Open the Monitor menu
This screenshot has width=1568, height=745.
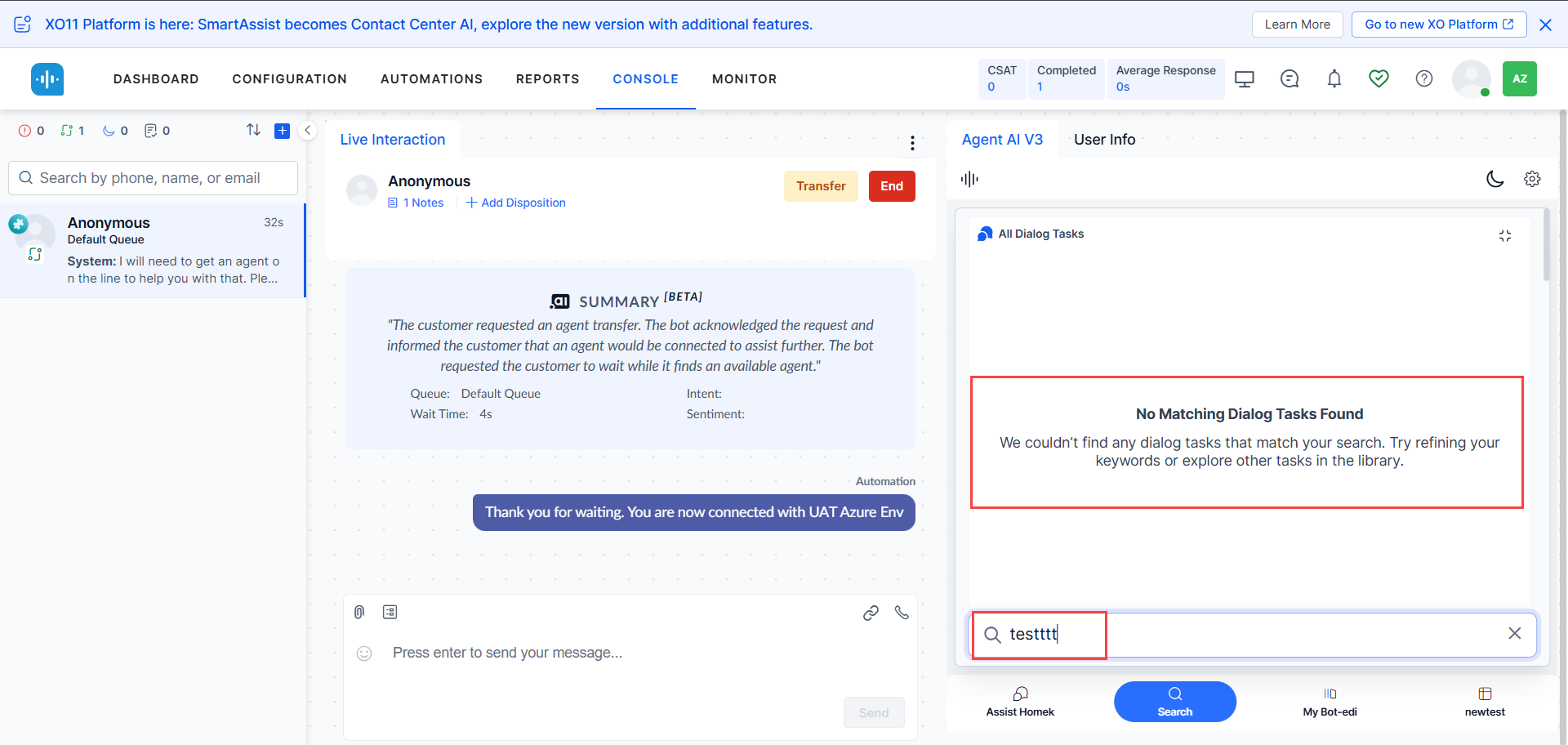point(744,79)
